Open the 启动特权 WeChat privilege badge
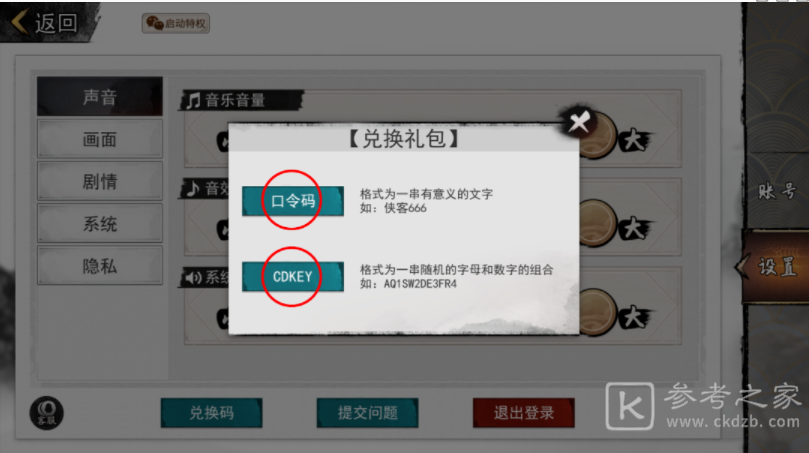The width and height of the screenshot is (809, 453). click(x=176, y=23)
